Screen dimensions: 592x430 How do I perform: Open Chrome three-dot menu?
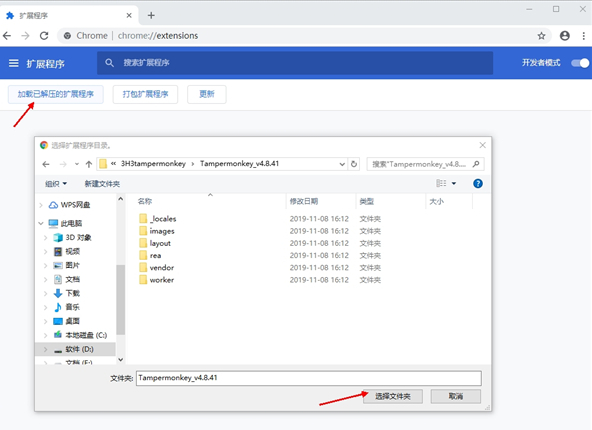(x=584, y=36)
